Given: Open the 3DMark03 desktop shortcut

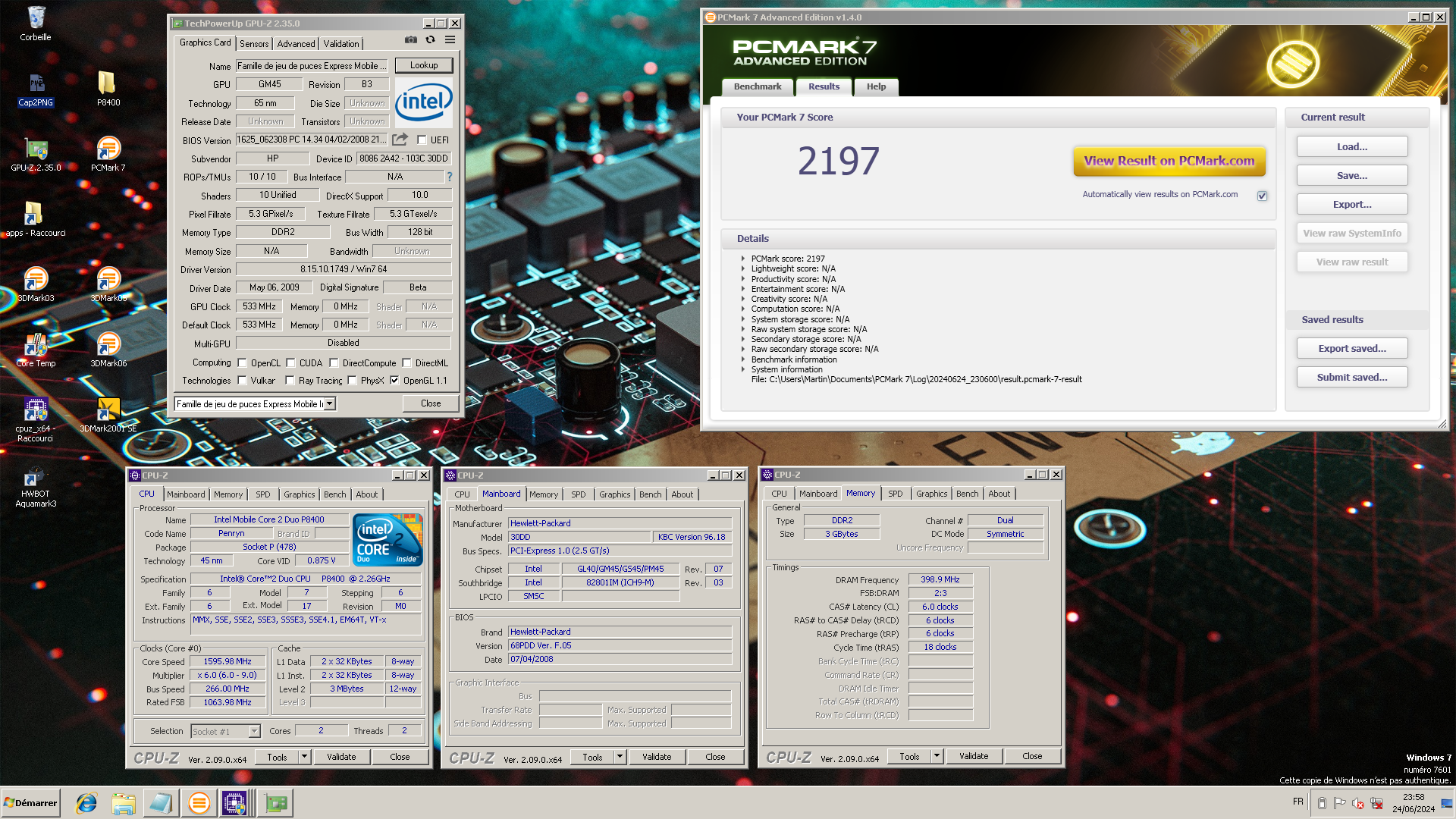Looking at the screenshot, I should click(x=36, y=285).
